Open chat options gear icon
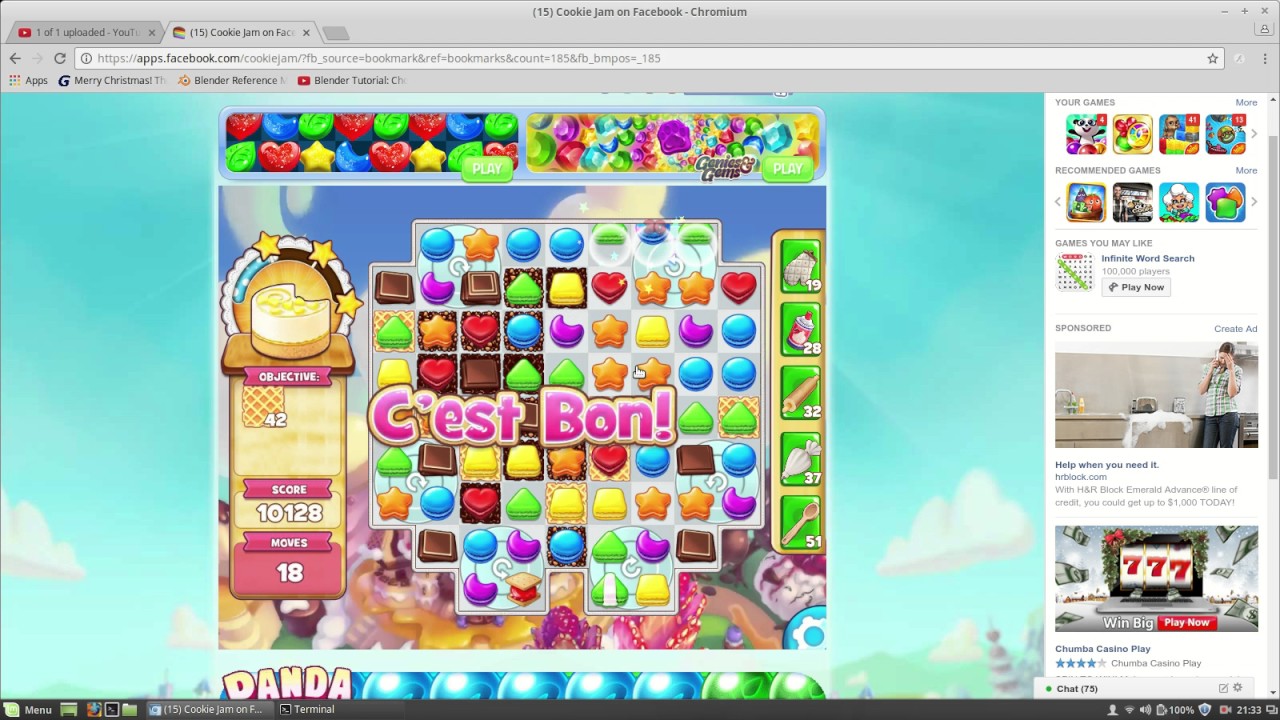 (1237, 688)
